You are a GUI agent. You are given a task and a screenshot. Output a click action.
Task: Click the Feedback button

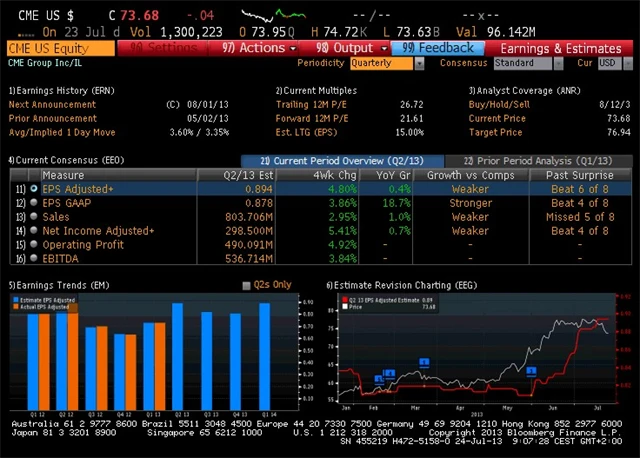pos(438,48)
